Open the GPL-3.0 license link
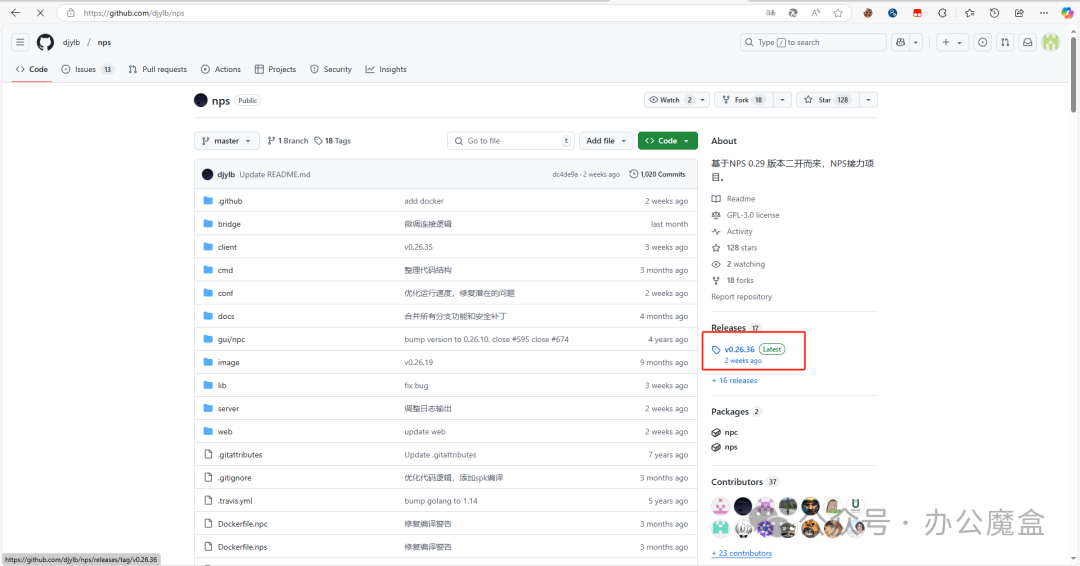 [753, 215]
